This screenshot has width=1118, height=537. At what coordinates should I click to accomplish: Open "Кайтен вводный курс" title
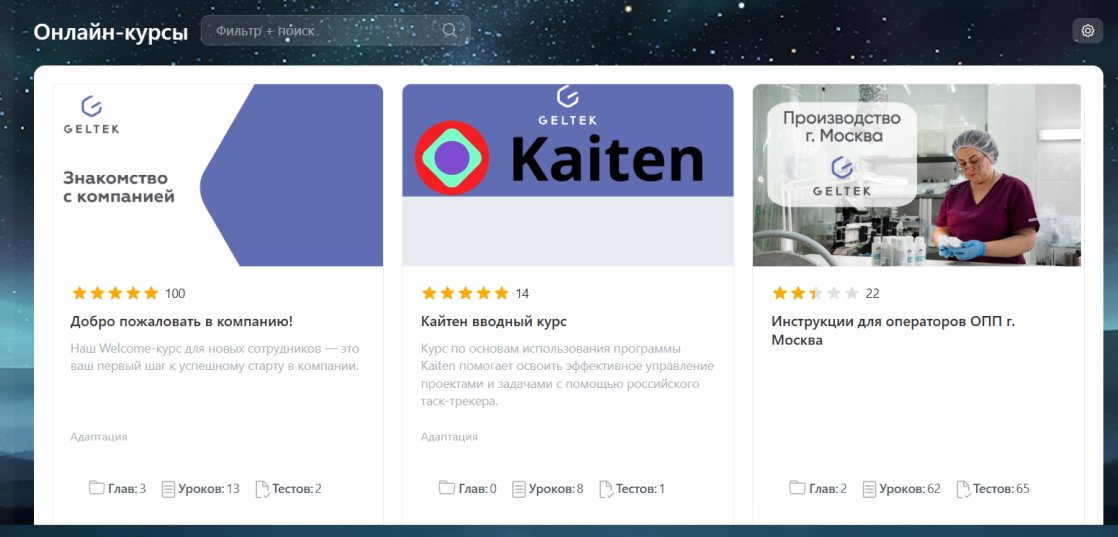coord(494,322)
